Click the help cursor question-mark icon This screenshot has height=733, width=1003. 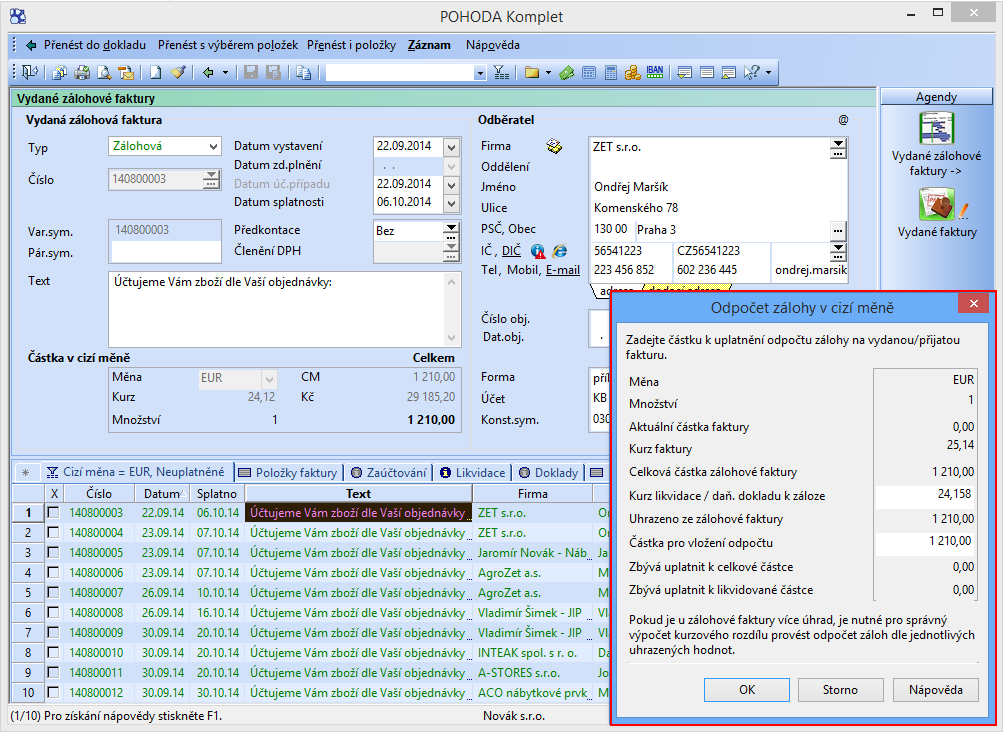pyautogui.click(x=752, y=72)
